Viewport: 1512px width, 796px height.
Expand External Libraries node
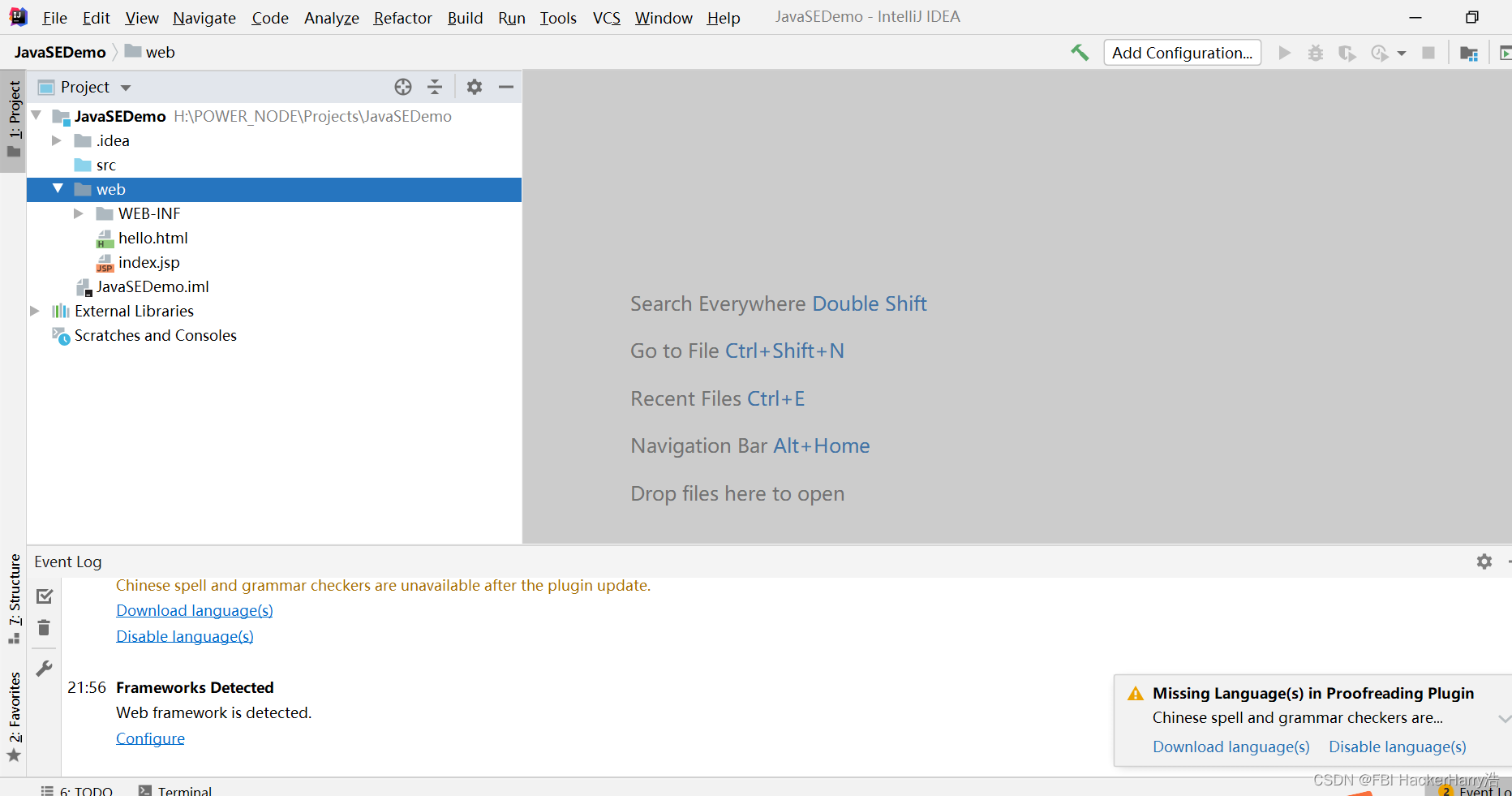click(x=35, y=311)
